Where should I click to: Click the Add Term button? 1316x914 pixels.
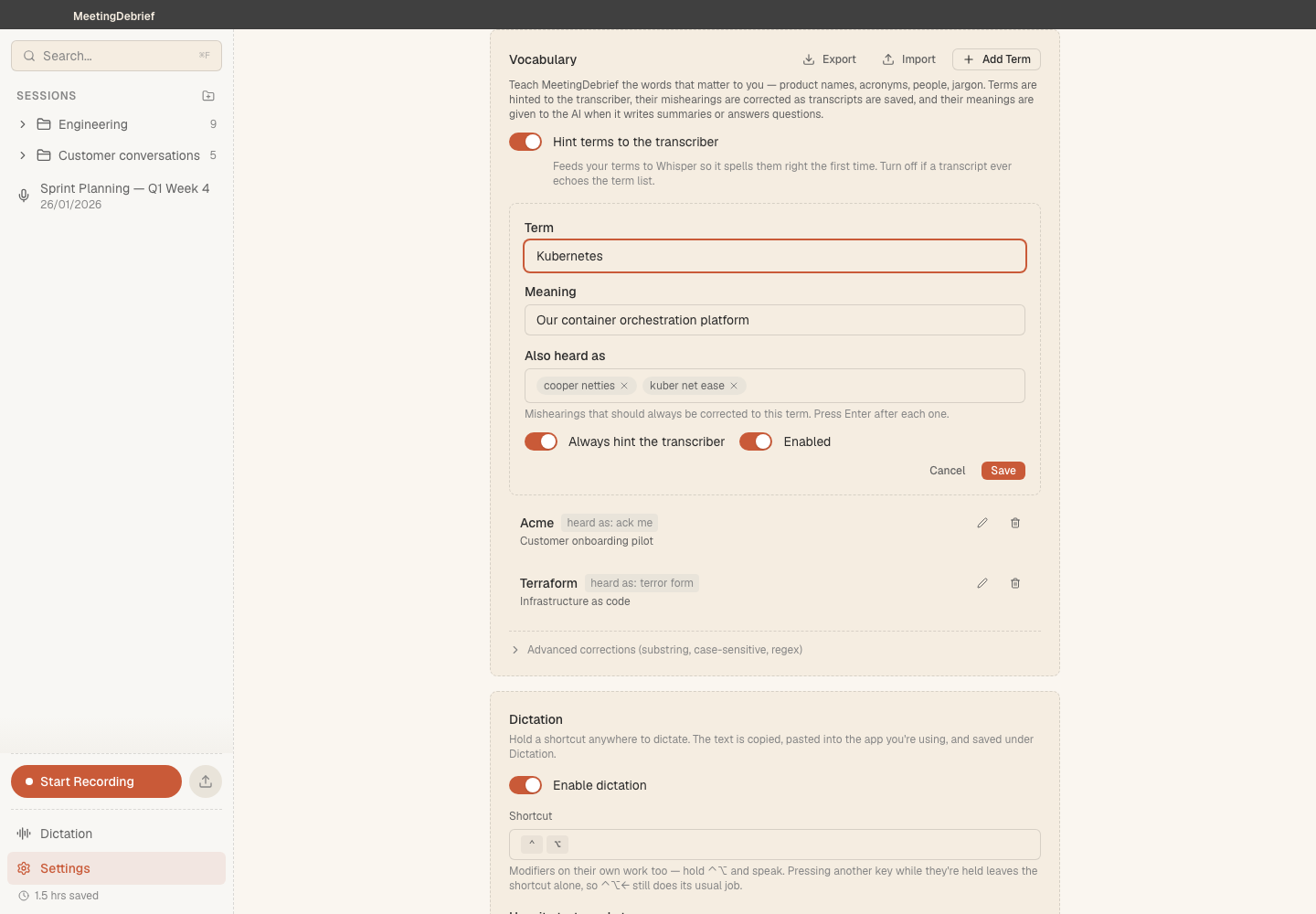pos(996,59)
